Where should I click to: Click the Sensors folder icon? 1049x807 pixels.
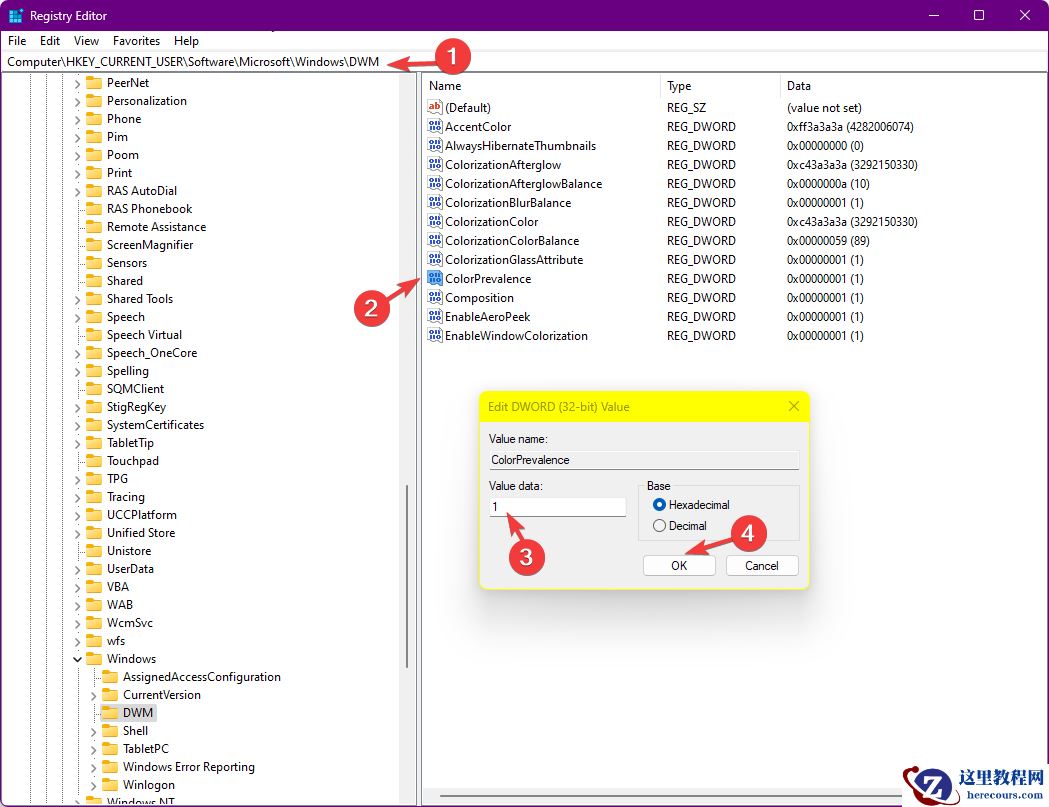pos(94,263)
